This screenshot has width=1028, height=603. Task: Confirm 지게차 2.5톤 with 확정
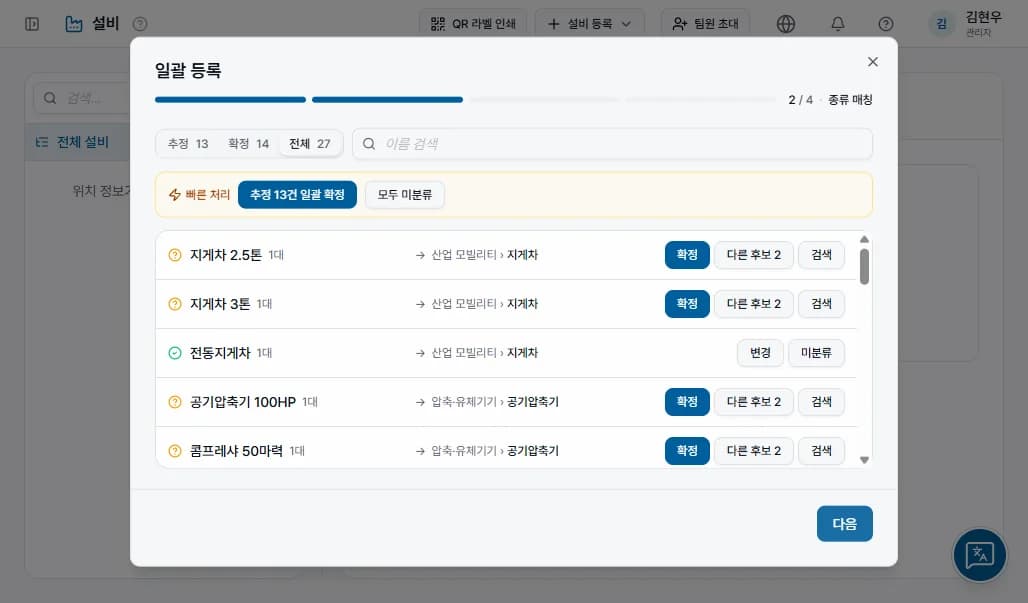(687, 255)
